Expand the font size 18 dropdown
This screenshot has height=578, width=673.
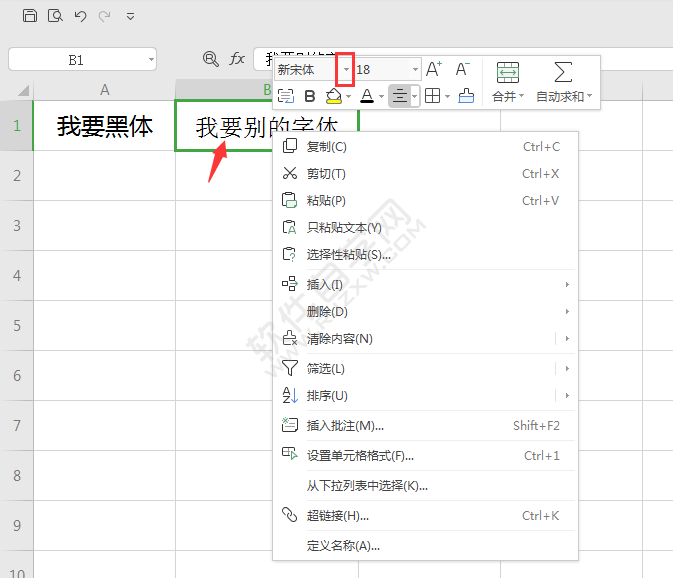[415, 70]
